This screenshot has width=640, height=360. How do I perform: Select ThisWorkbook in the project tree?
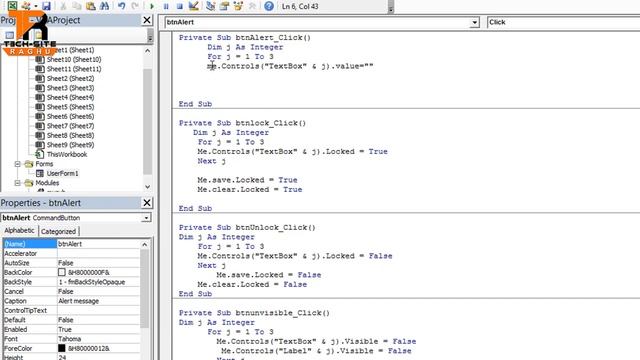coord(67,154)
